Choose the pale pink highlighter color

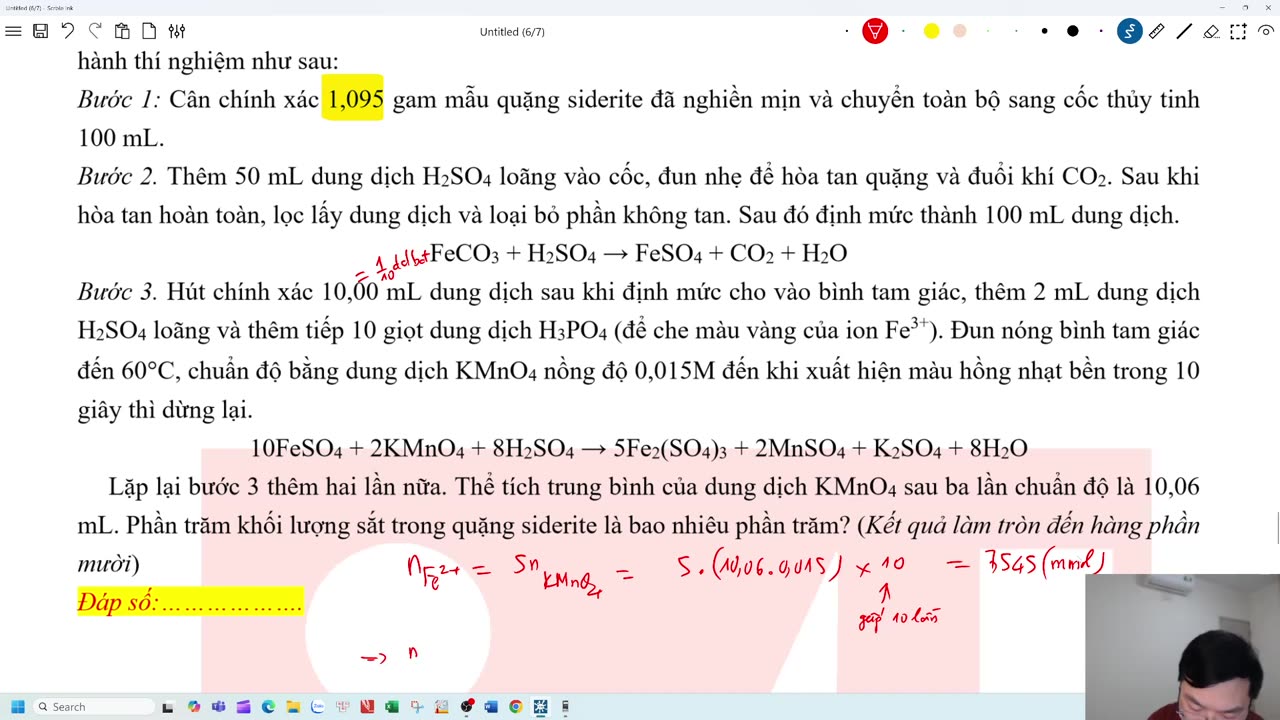point(960,31)
